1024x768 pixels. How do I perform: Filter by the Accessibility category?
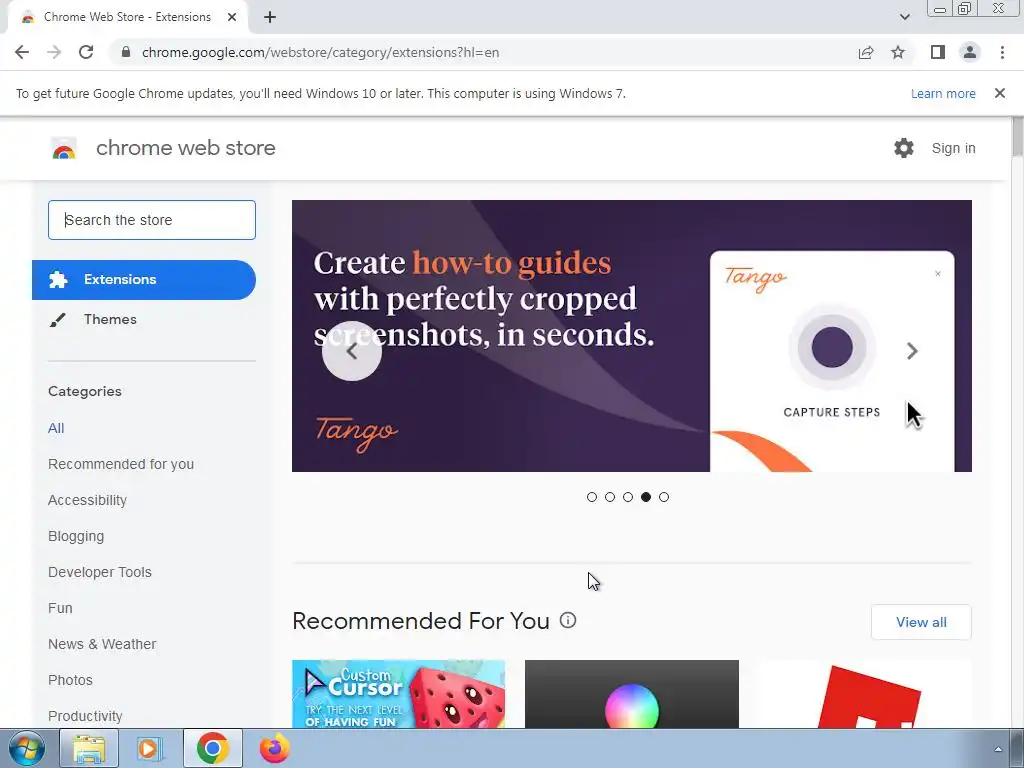(88, 500)
